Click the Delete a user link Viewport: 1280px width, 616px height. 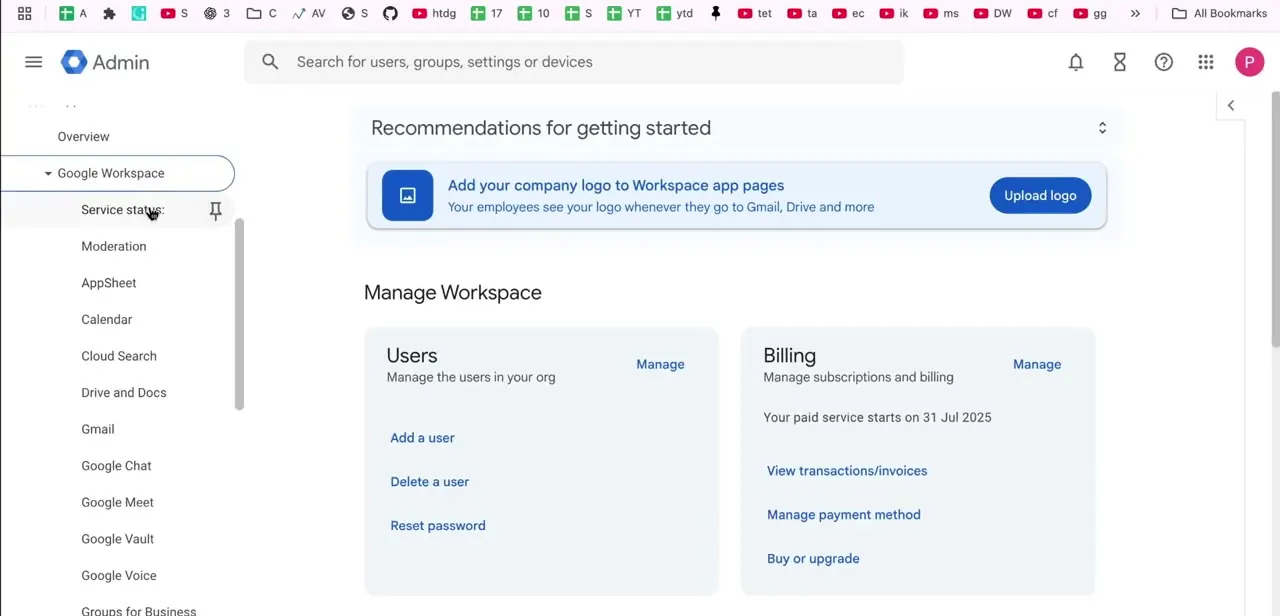tap(429, 482)
